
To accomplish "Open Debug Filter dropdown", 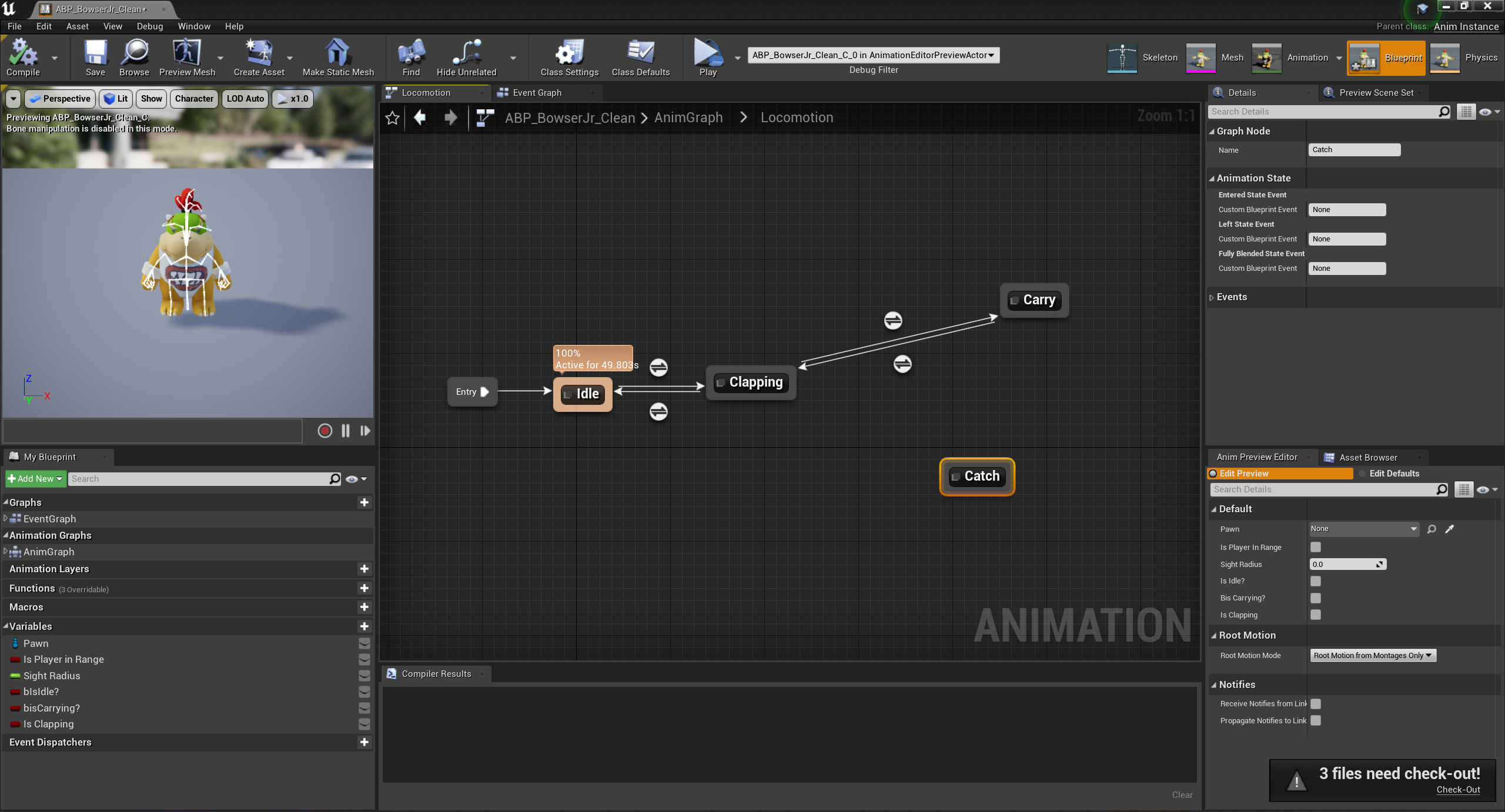I will pyautogui.click(x=873, y=55).
